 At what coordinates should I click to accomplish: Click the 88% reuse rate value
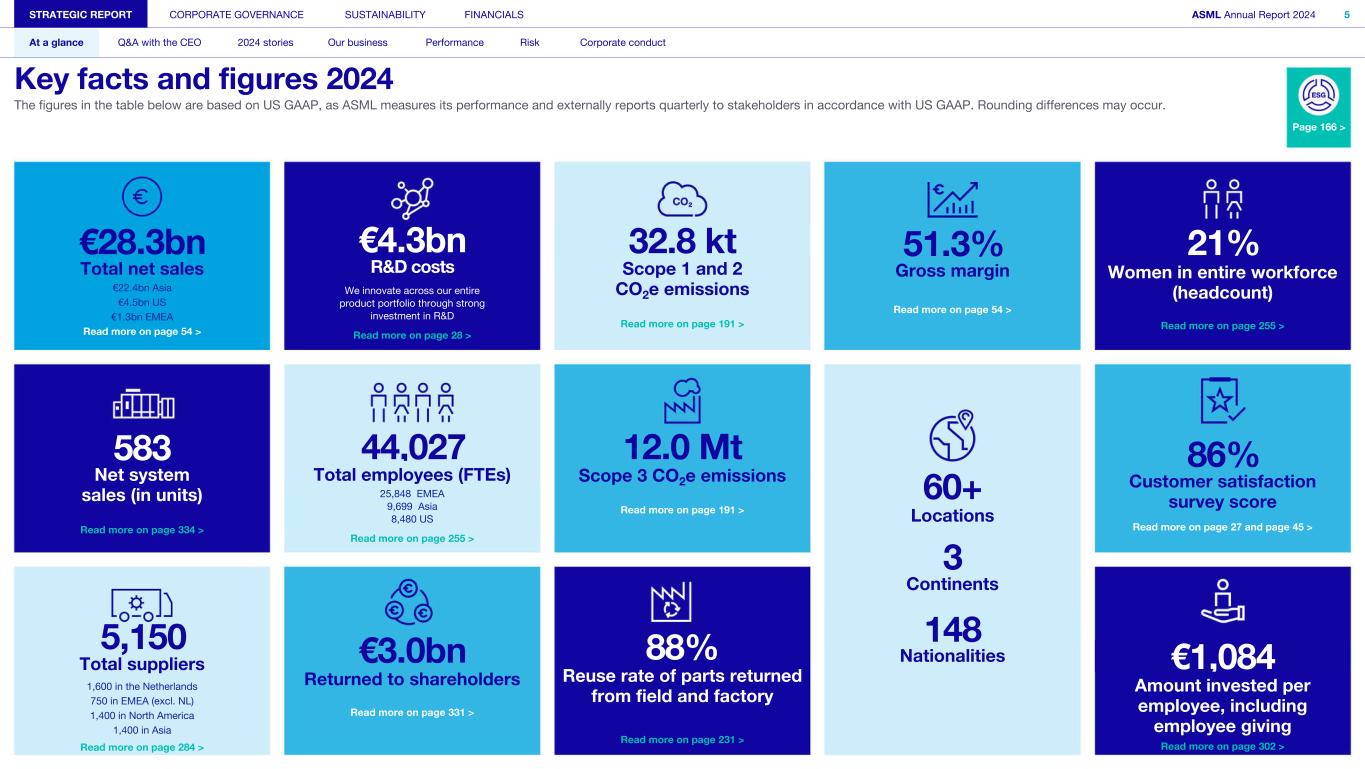click(682, 646)
